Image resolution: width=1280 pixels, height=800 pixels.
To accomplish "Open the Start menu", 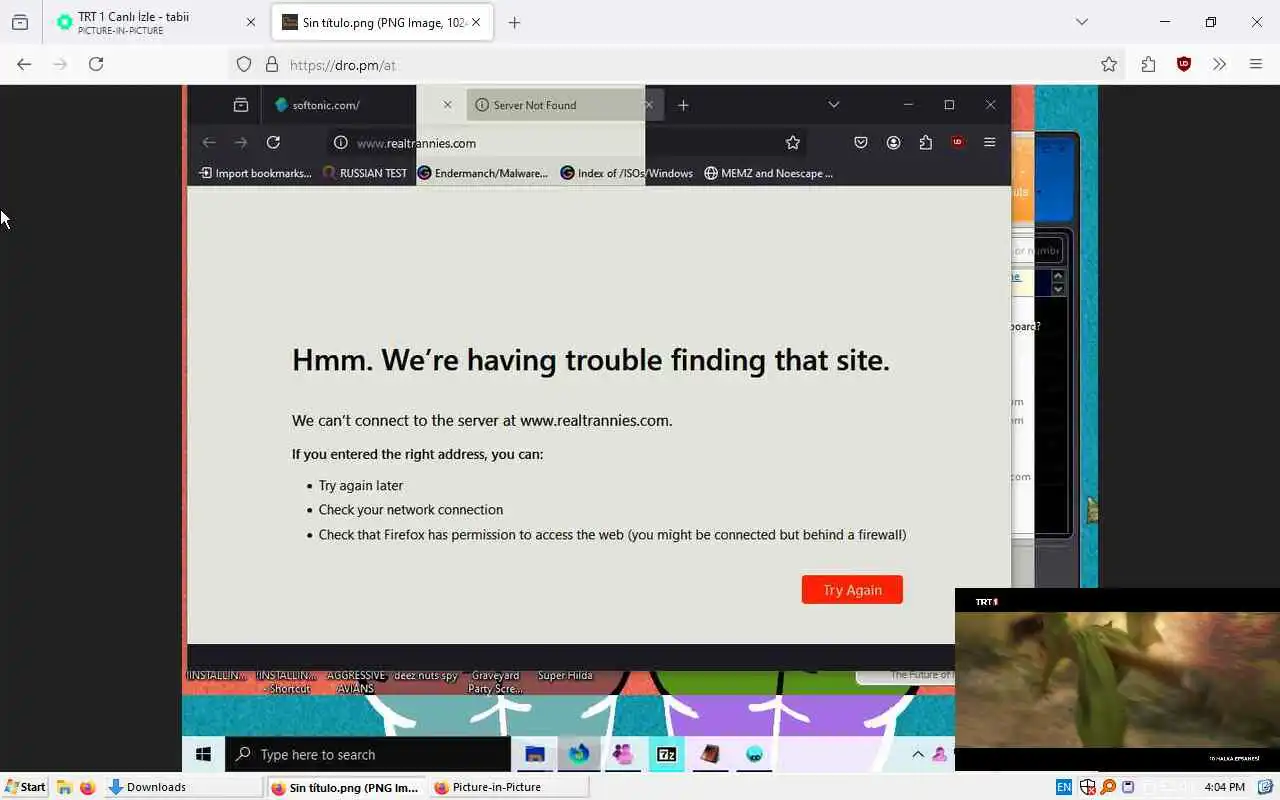I will tap(25, 787).
